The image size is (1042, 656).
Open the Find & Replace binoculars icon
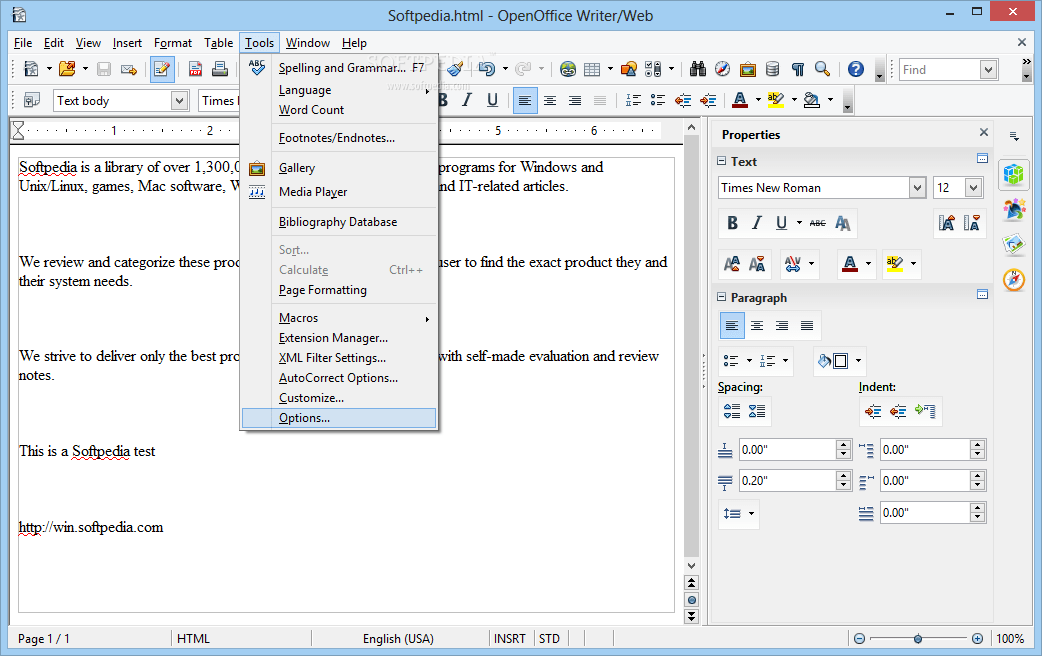pos(698,69)
